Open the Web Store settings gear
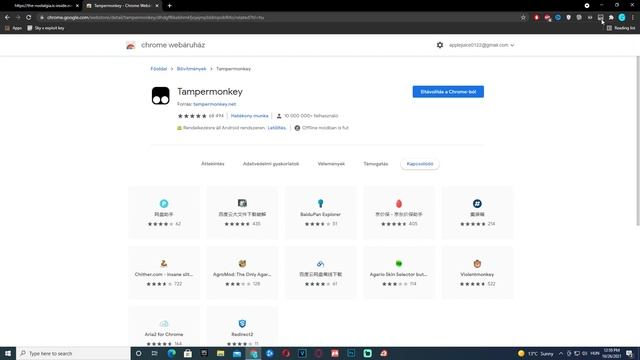This screenshot has height=360, width=640. pos(440,45)
